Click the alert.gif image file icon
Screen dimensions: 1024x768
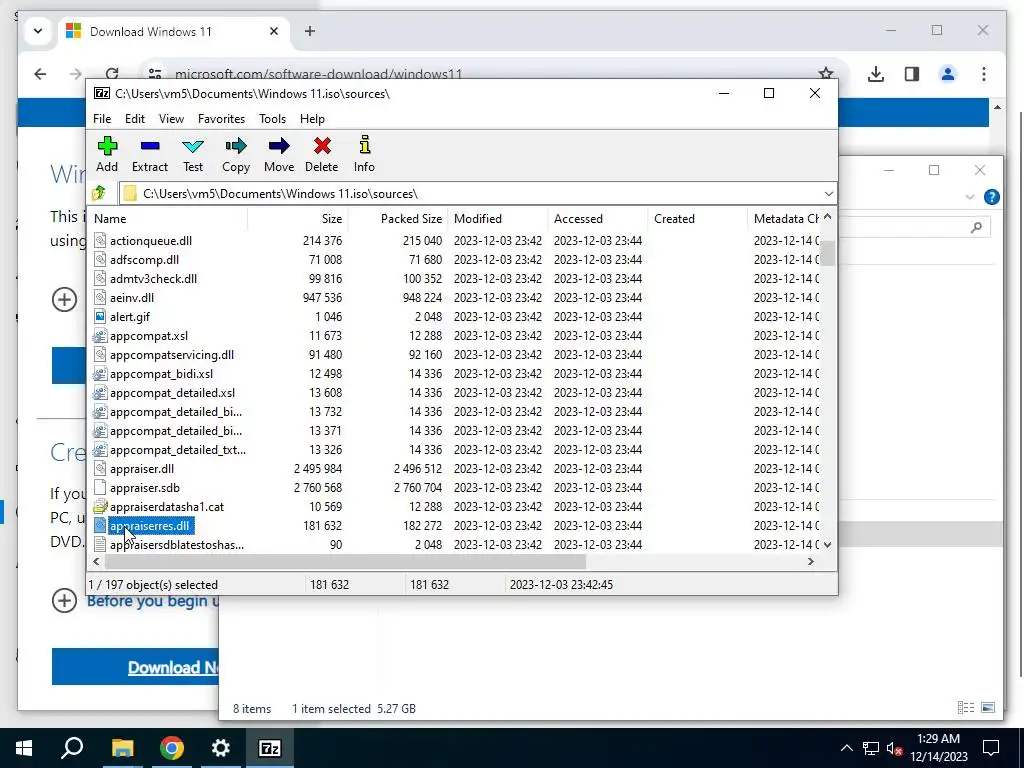coord(100,317)
